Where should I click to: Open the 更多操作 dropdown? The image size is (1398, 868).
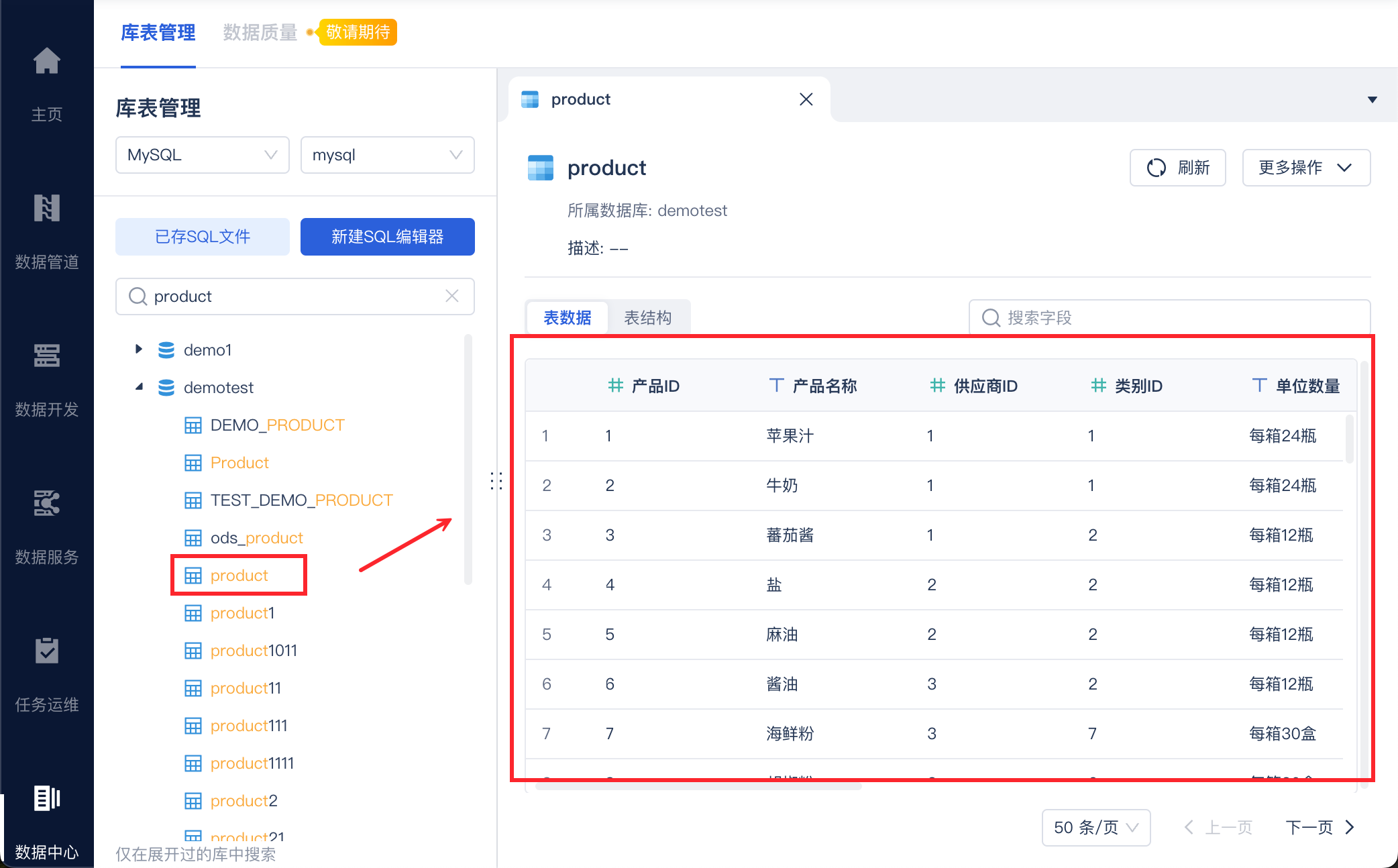(x=1305, y=168)
